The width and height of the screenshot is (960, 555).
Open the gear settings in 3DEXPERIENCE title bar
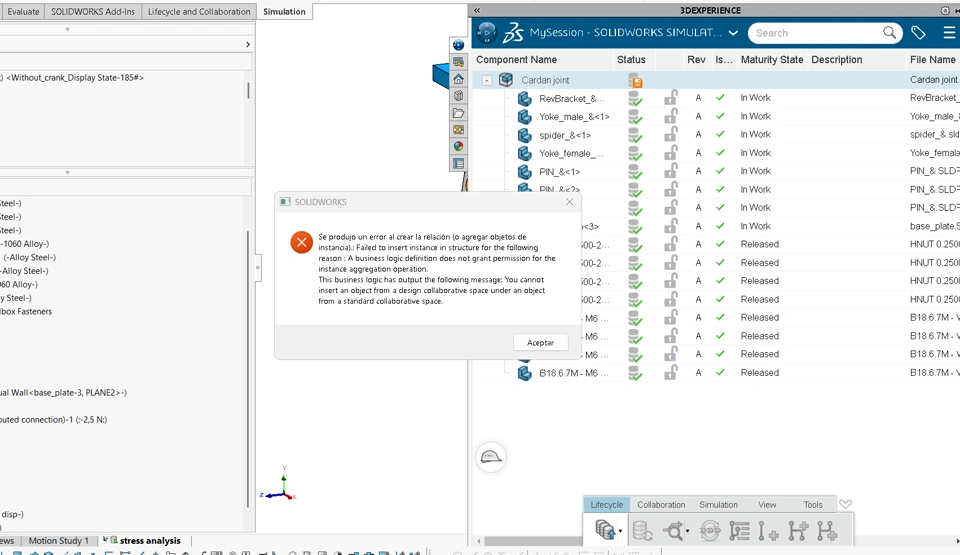coord(945,10)
